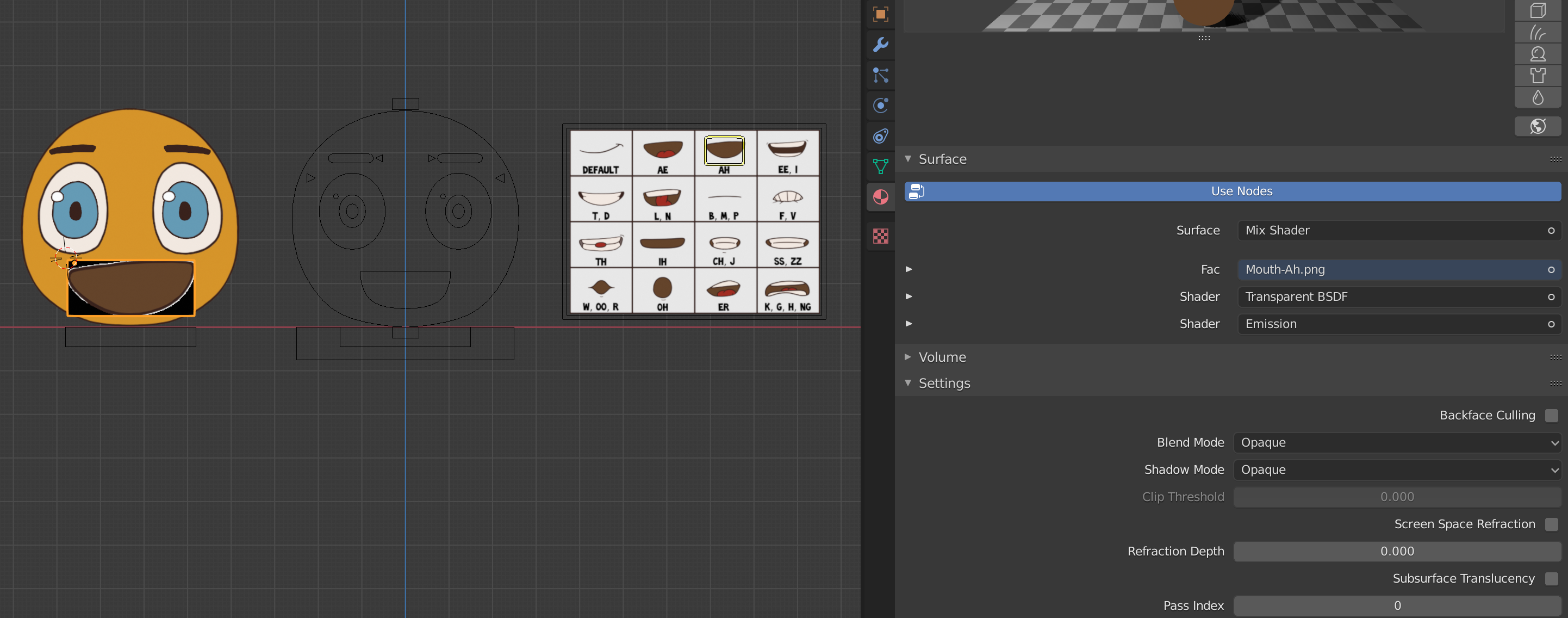Enable the Backface Culling checkbox
Screen dimensions: 1568x618
1551,415
